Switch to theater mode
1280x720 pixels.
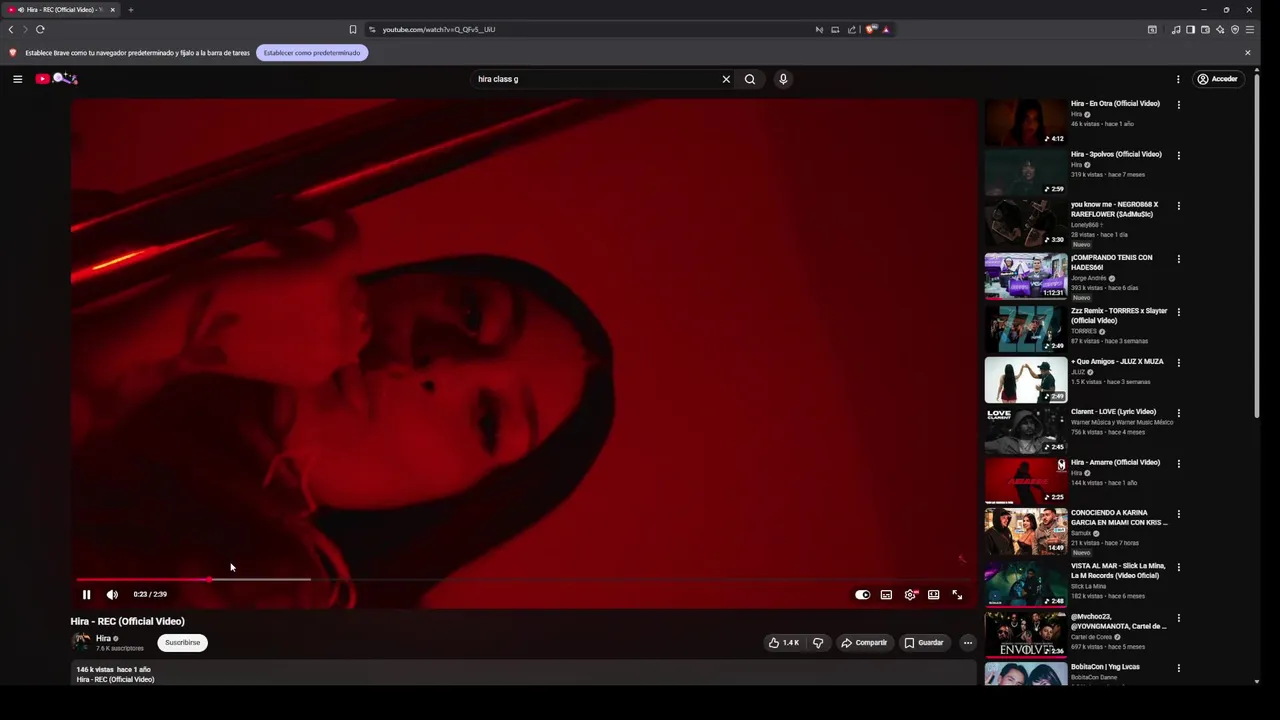(933, 594)
